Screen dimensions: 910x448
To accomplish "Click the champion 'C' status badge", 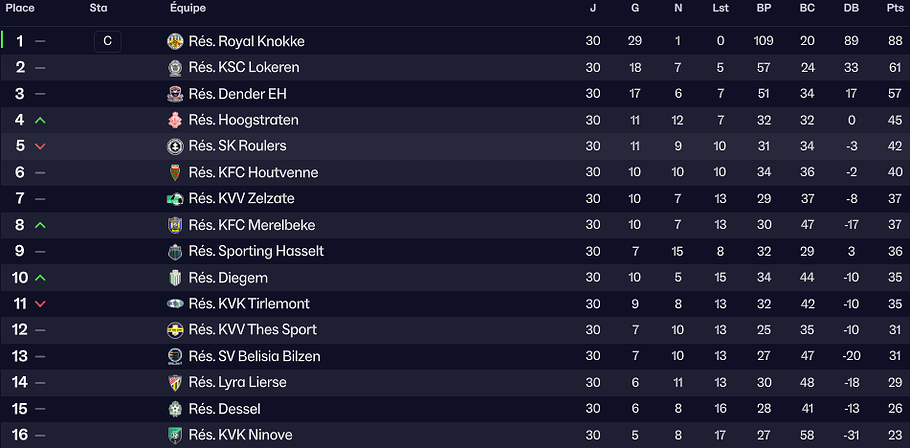I will point(107,42).
